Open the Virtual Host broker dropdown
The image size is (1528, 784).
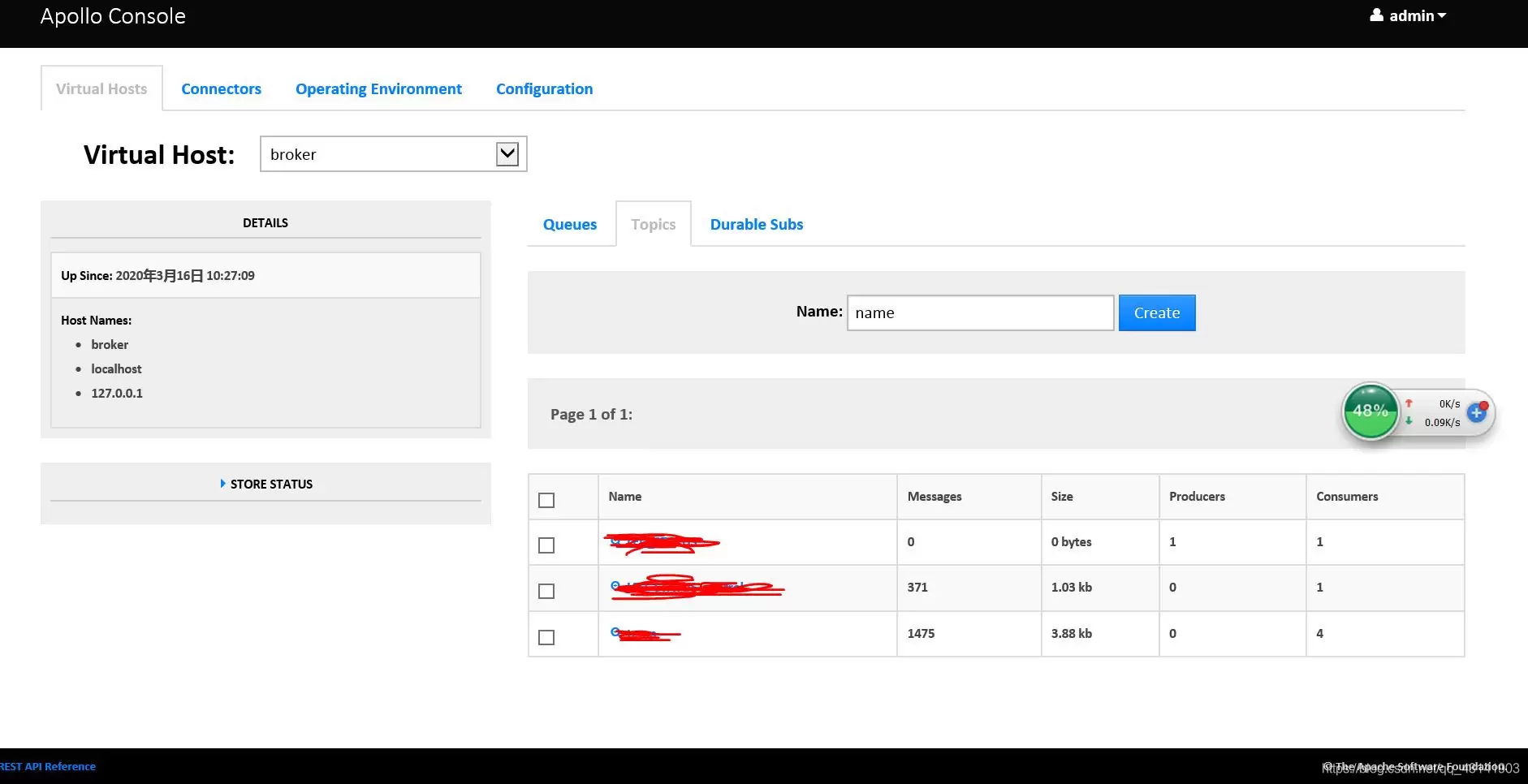tap(394, 154)
